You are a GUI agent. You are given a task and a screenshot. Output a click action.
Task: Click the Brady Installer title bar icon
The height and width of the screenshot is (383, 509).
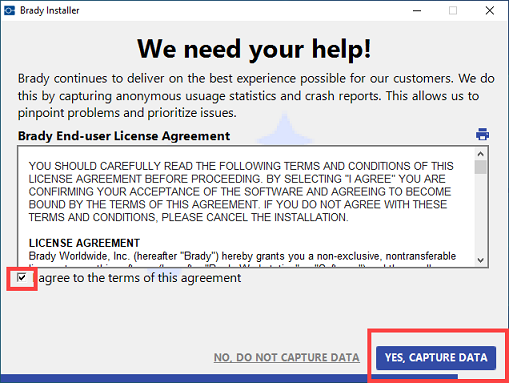pos(9,10)
